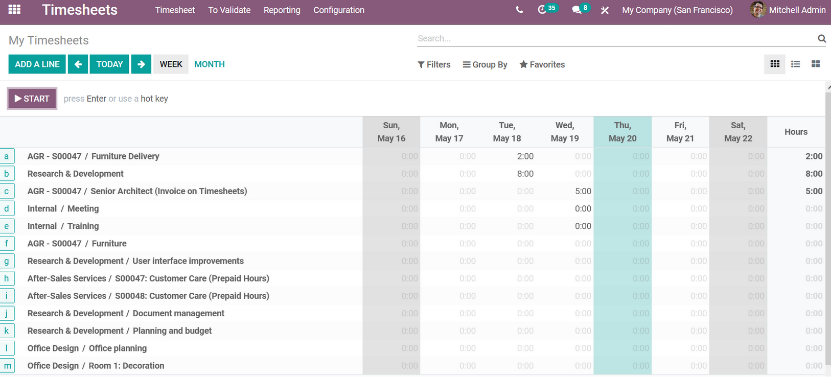Open the Reporting menu
The image size is (831, 377).
(x=281, y=10)
